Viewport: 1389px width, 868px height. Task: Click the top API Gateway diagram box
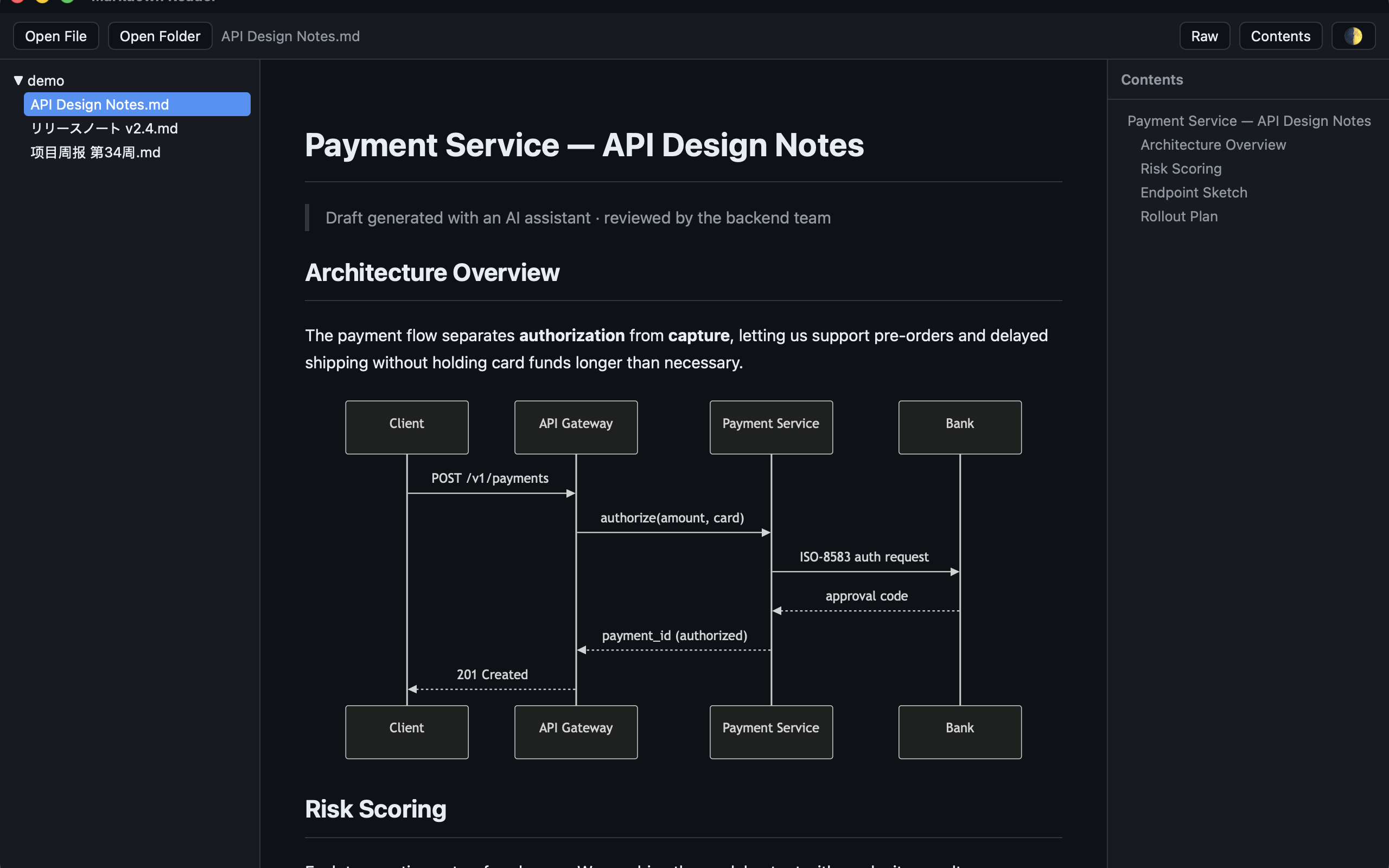point(576,427)
